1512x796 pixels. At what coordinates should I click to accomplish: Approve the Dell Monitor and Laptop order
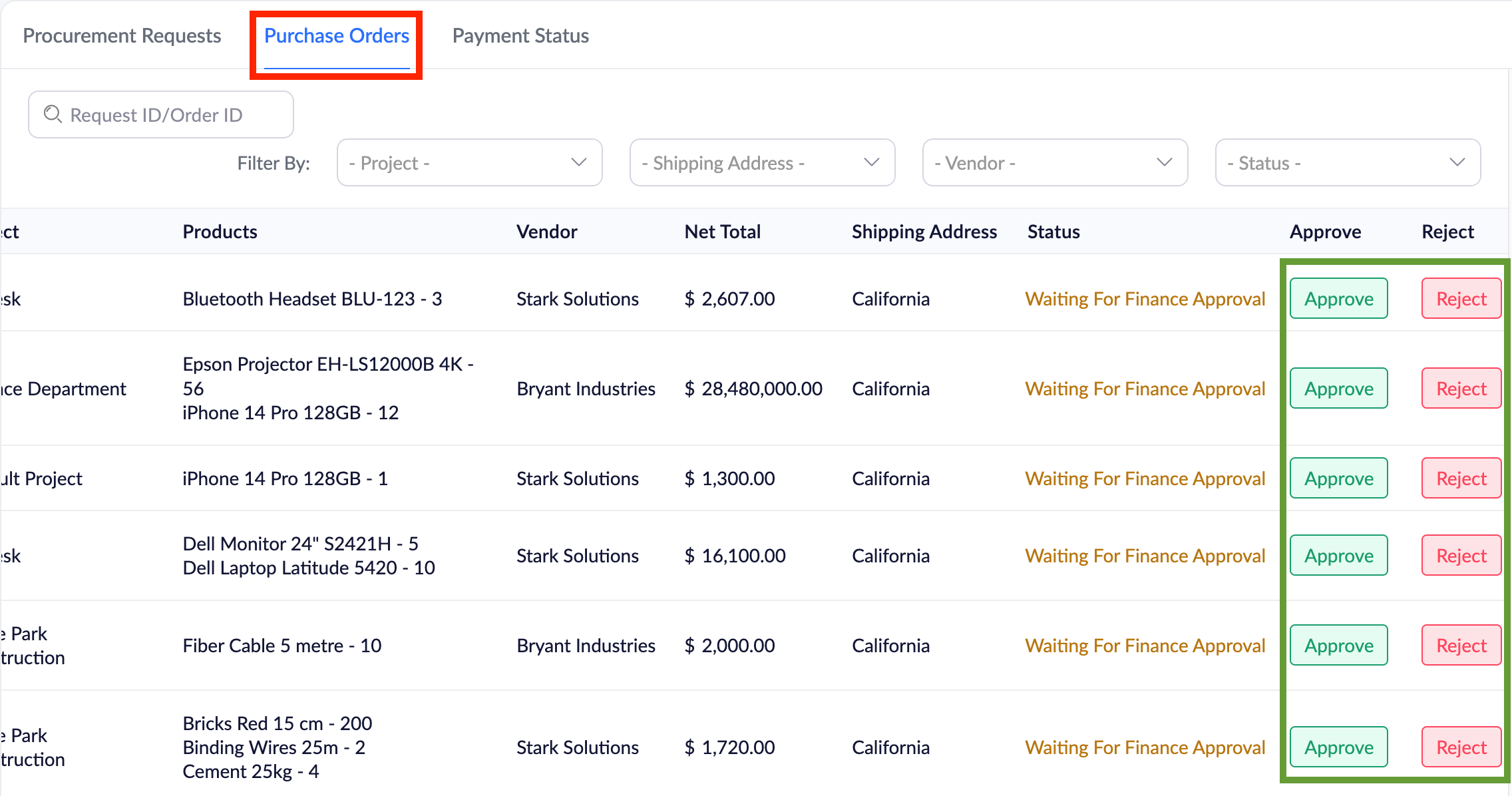coord(1338,556)
